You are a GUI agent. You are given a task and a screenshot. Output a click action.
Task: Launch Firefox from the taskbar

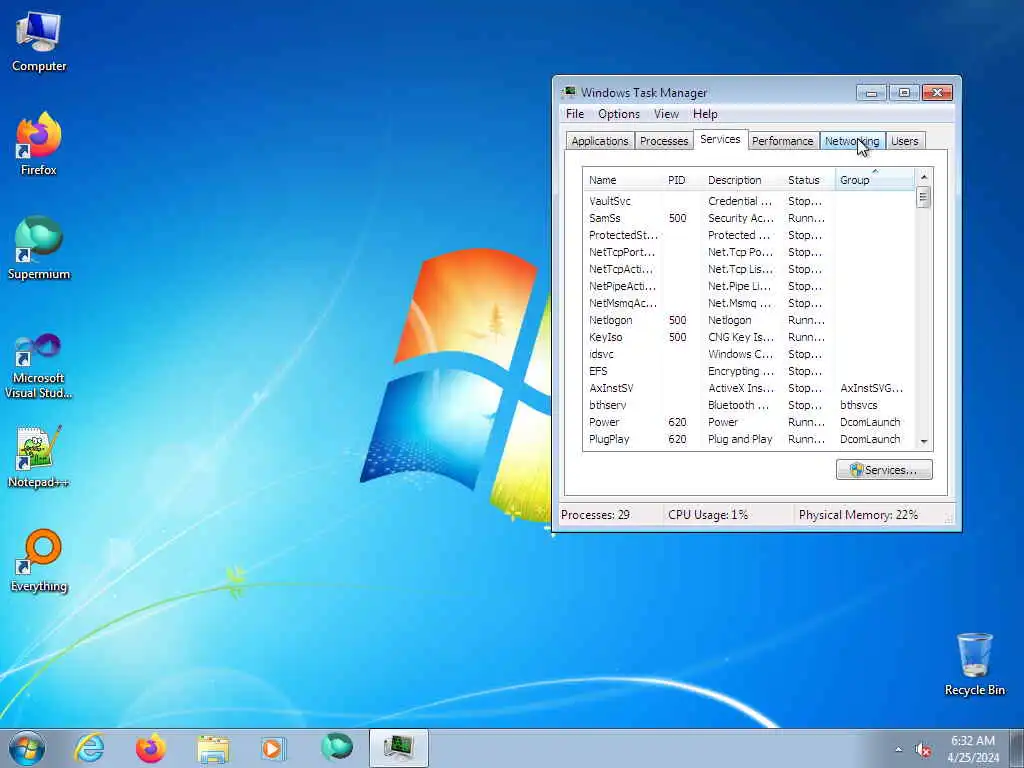pos(151,748)
